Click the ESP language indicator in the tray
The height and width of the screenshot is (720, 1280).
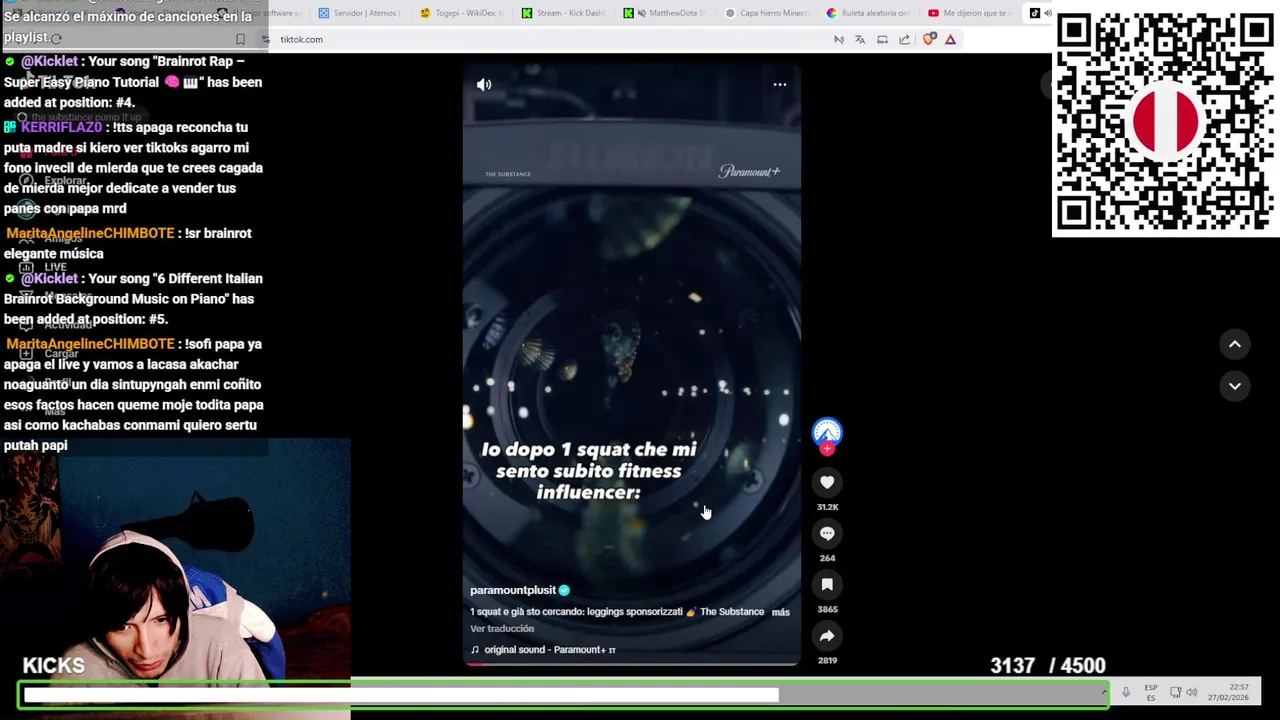(x=1151, y=692)
